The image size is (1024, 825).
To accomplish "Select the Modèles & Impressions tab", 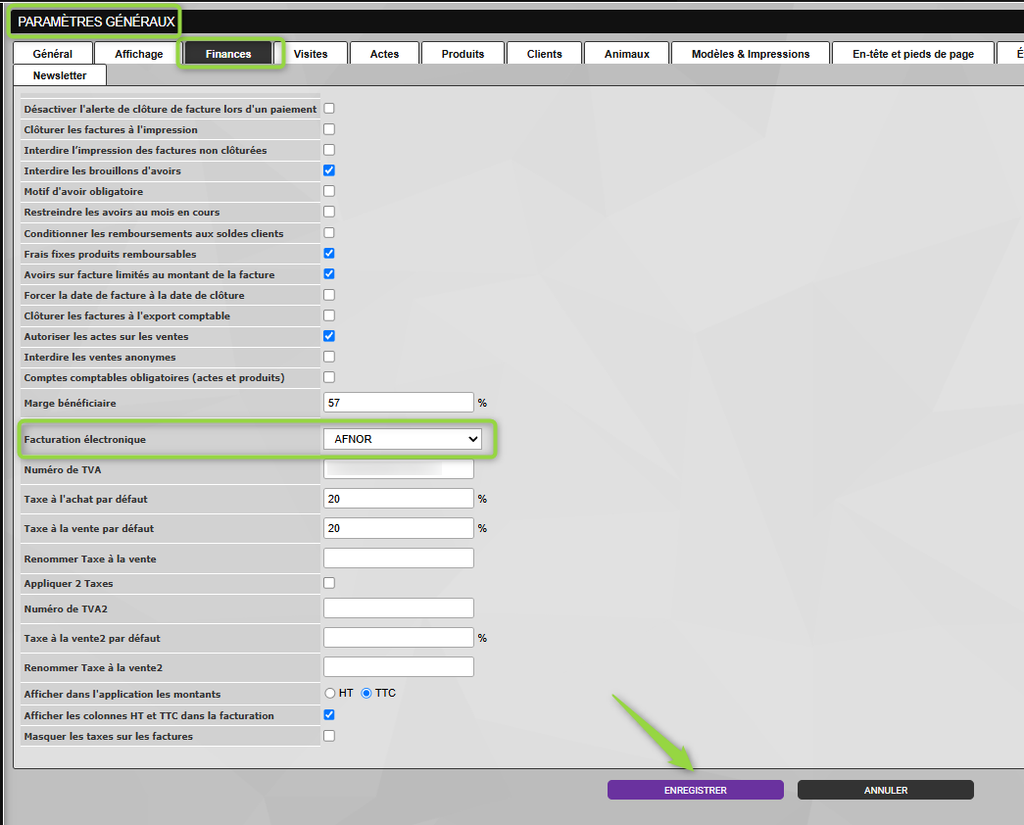I will click(x=750, y=54).
